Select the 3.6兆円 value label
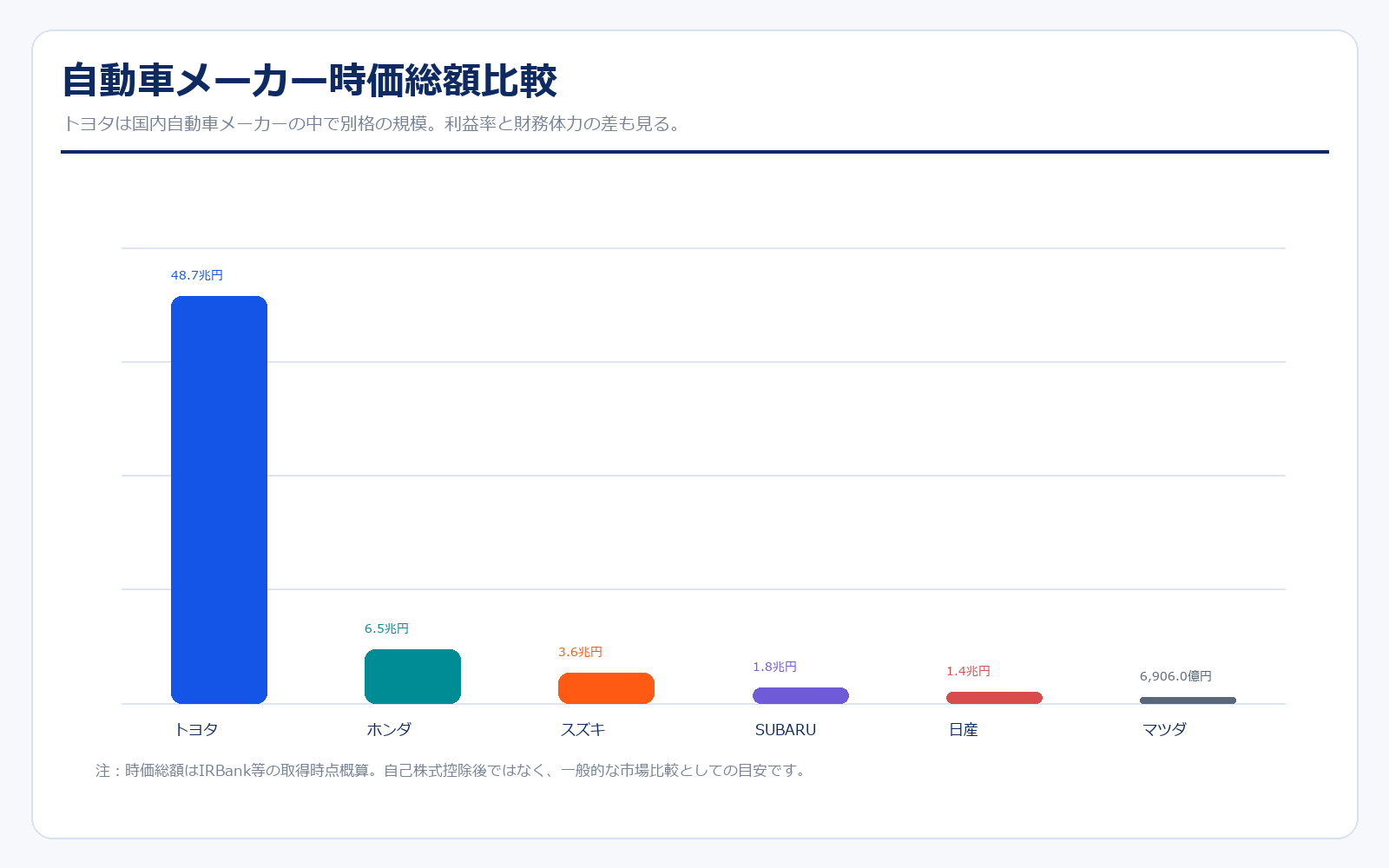1389x868 pixels. pos(580,652)
